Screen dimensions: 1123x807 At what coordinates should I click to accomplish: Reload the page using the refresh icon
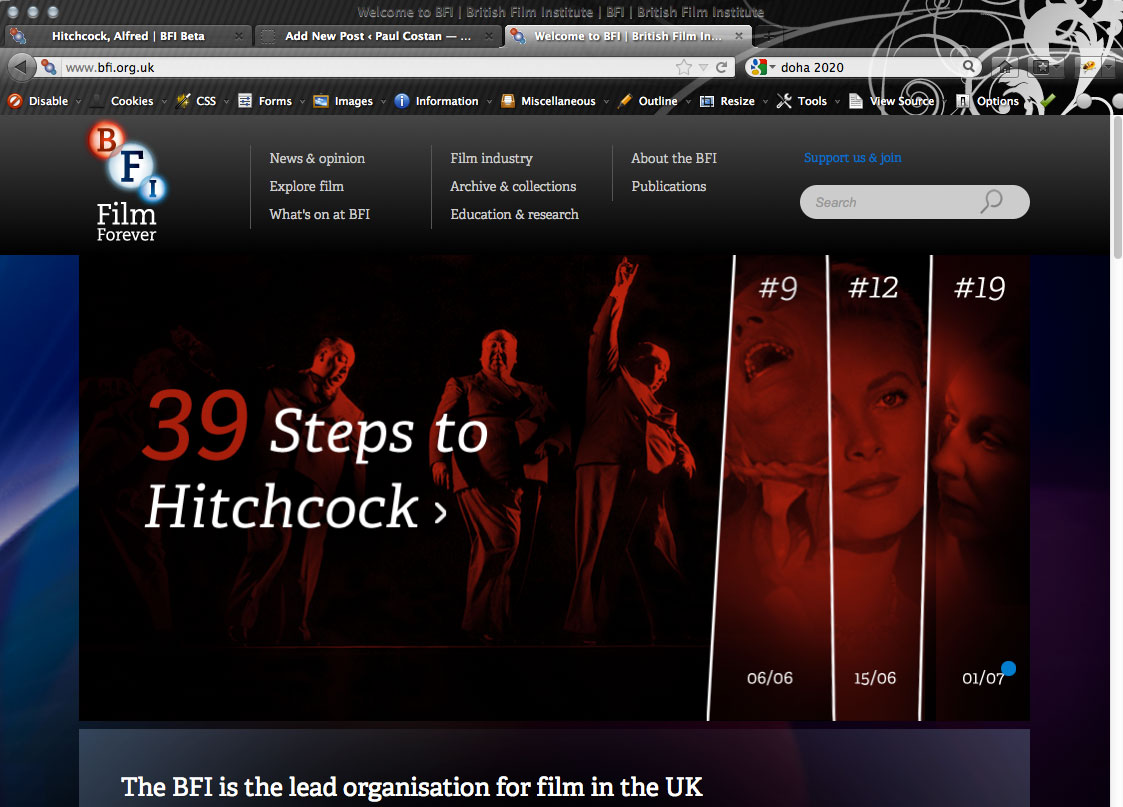point(721,67)
